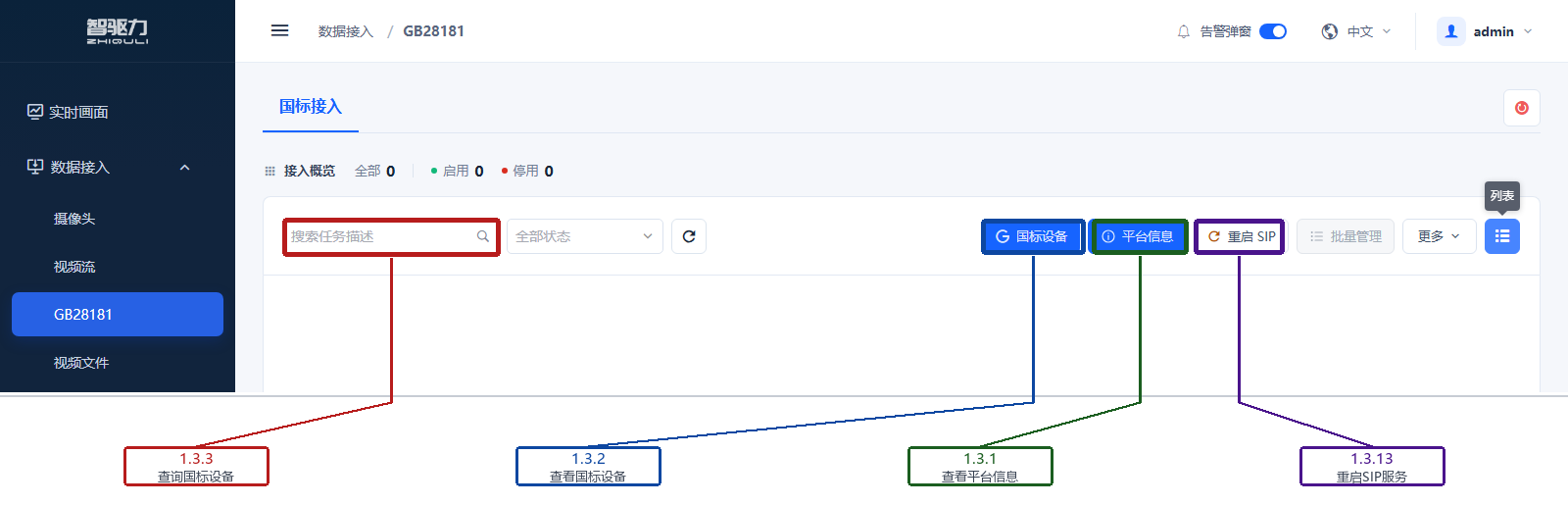This screenshot has height=505, width=1568.
Task: Click the 批量管理 button
Action: click(x=1346, y=236)
